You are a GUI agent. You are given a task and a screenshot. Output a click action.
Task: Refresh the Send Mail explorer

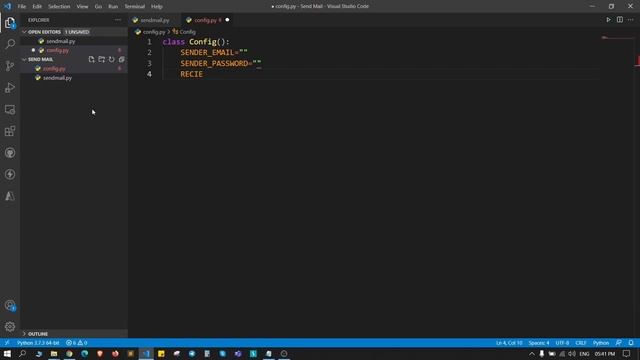click(x=111, y=60)
